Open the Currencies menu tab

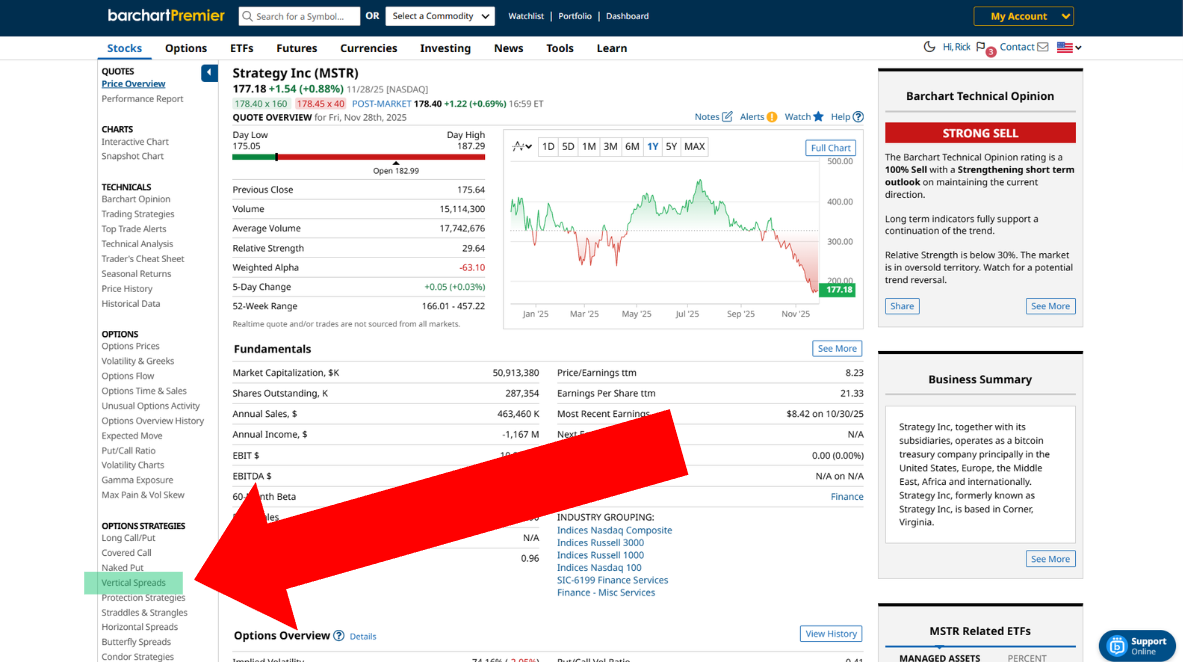(368, 48)
